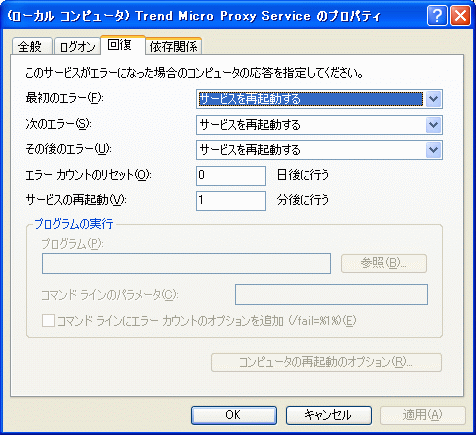Open the 最初のエラー dropdown arrow
The height and width of the screenshot is (435, 476).
(433, 99)
